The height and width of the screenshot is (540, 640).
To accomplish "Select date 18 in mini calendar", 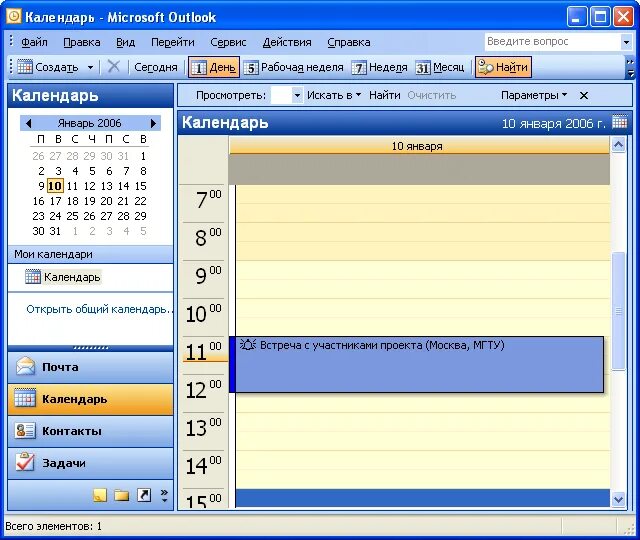I will (x=73, y=201).
